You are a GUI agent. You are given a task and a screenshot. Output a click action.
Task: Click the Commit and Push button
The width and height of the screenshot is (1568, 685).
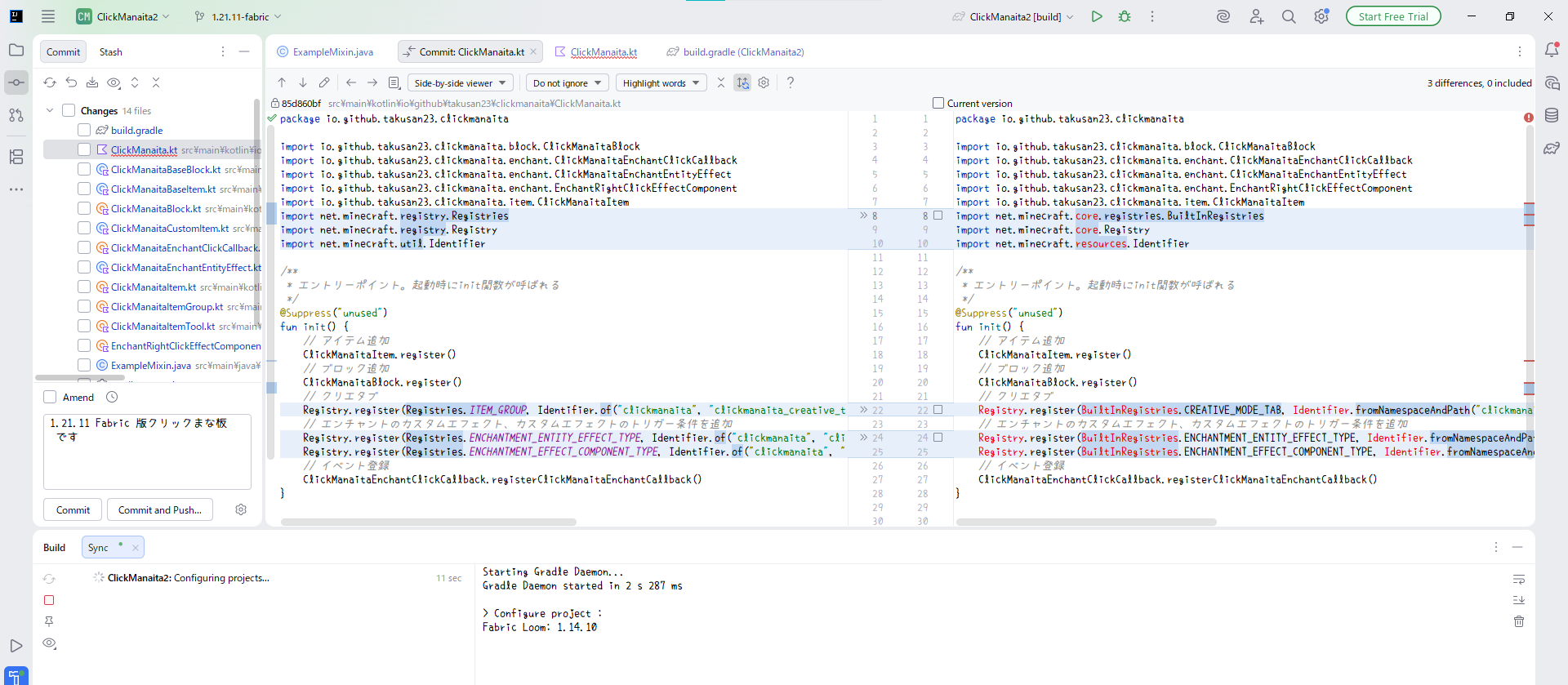[x=159, y=509]
